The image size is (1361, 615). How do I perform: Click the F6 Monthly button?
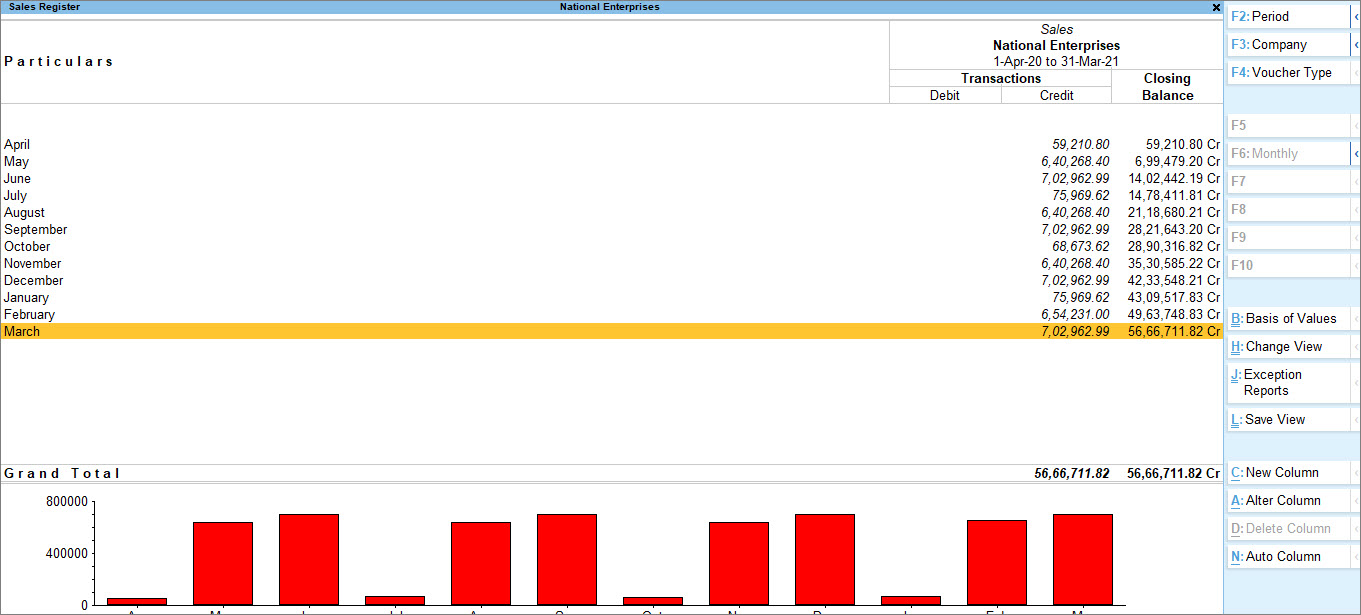(1288, 154)
